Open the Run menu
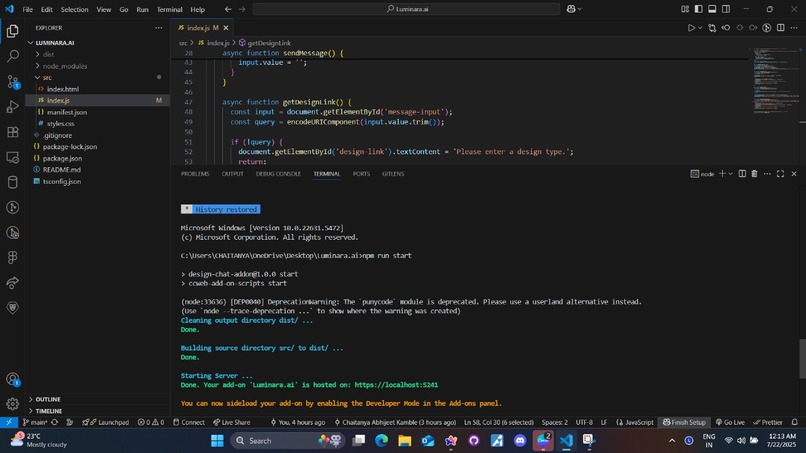This screenshot has width=806, height=453. (142, 9)
